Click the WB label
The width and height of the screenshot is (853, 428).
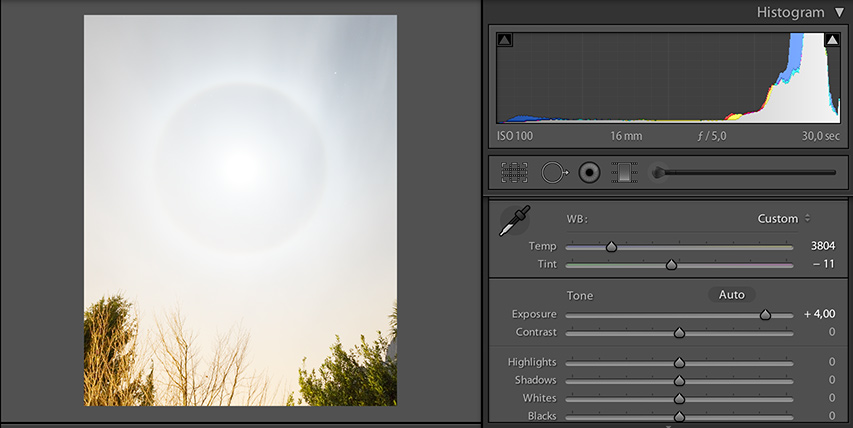[577, 219]
